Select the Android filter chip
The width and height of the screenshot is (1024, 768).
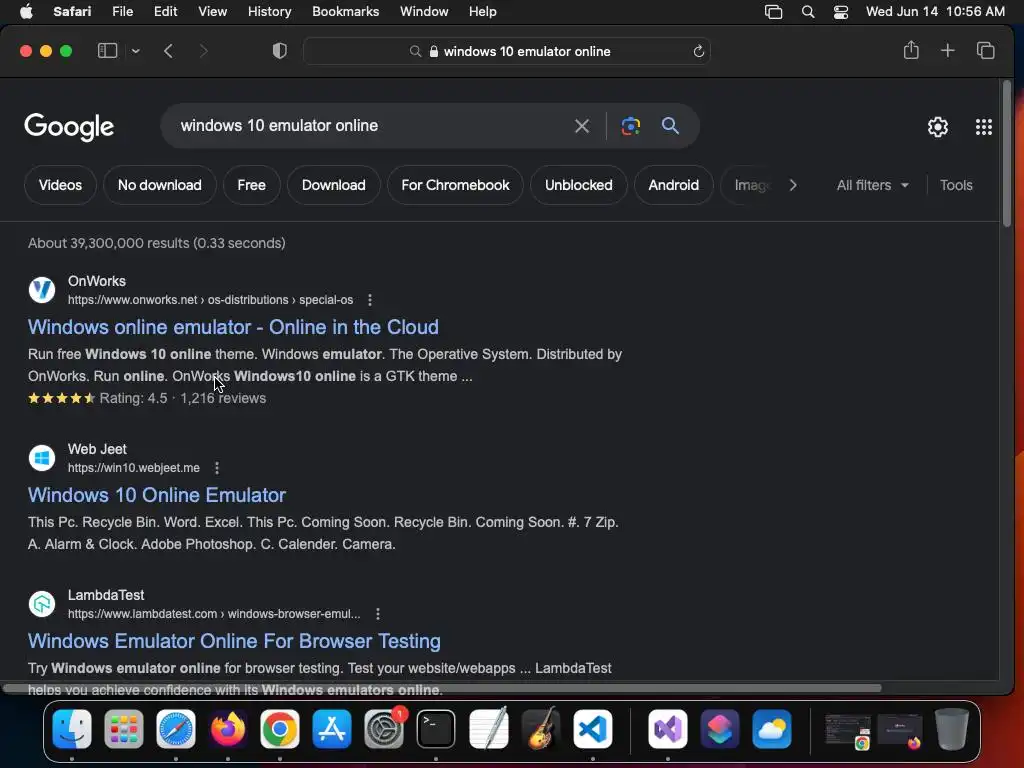(673, 185)
